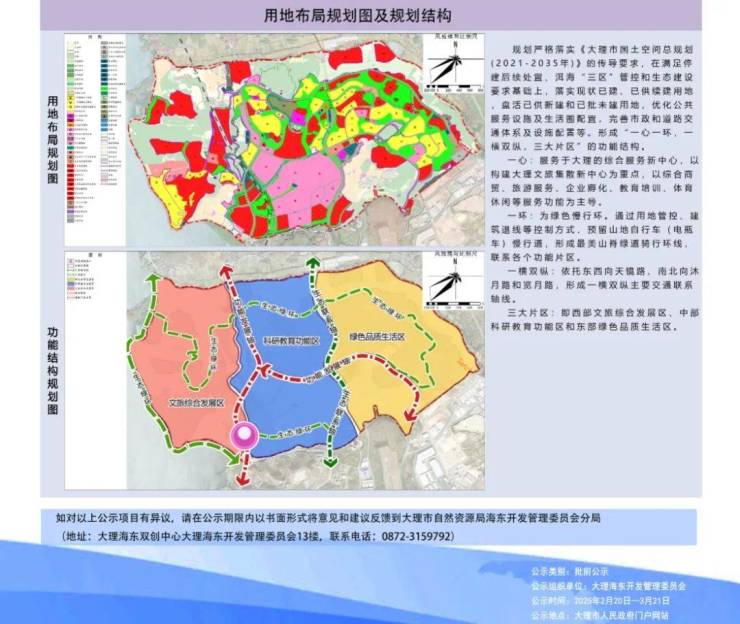Select the 文旅综合发展区 label
740x624 pixels.
pyautogui.click(x=197, y=403)
